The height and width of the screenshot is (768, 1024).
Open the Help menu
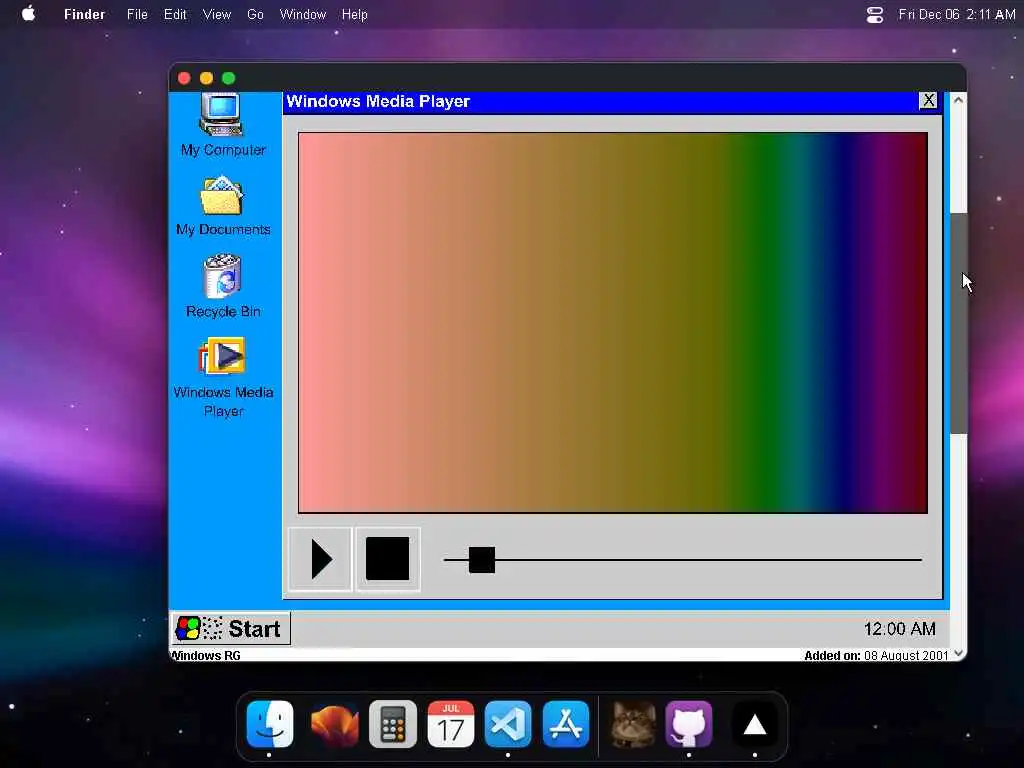pyautogui.click(x=355, y=14)
